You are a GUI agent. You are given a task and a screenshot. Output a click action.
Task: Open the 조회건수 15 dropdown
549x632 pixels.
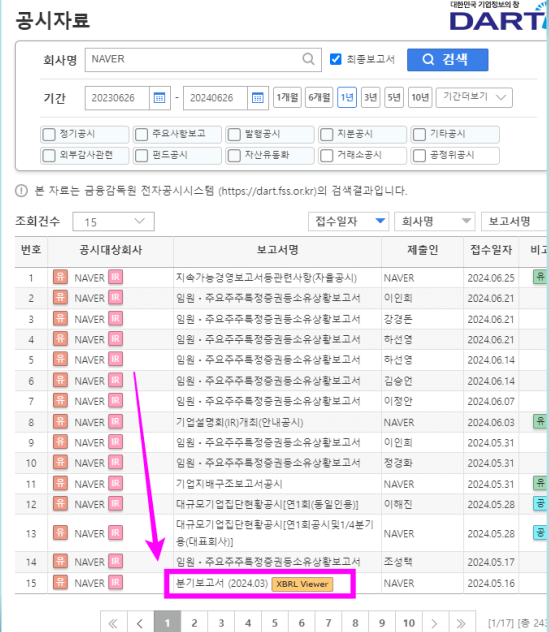tap(113, 222)
